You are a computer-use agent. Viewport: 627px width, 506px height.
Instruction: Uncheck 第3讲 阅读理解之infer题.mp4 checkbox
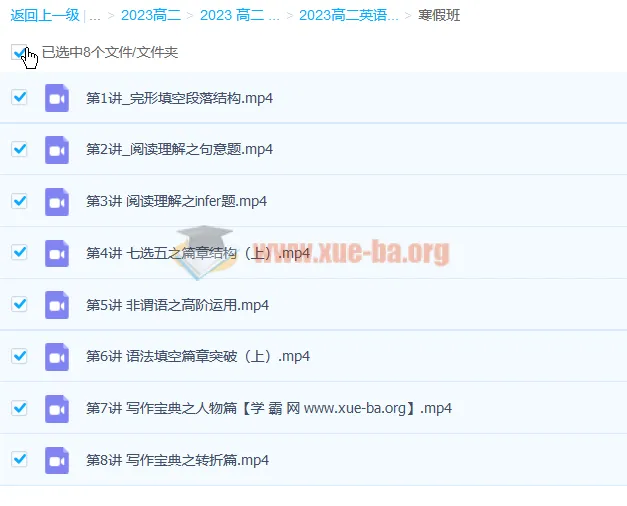(19, 201)
